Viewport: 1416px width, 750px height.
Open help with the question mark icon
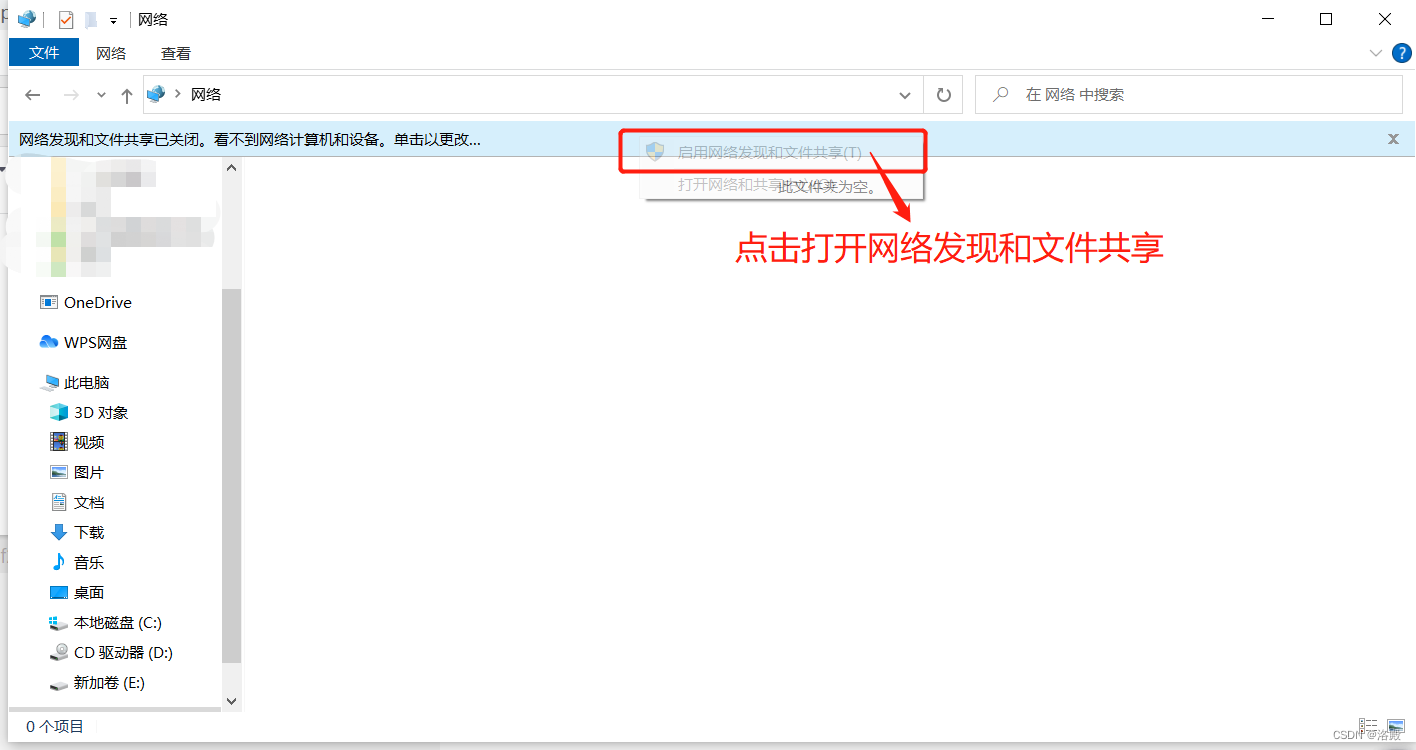1401,52
